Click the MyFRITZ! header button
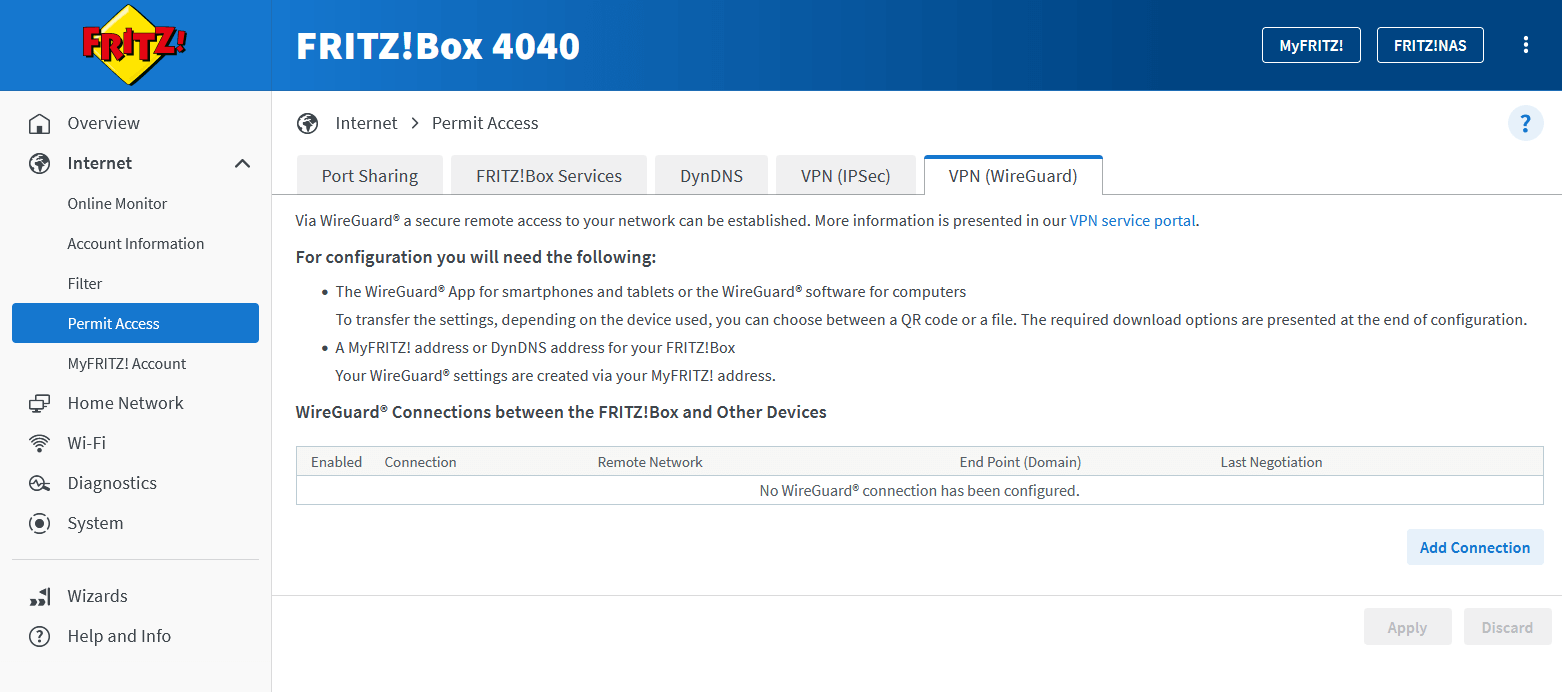Image resolution: width=1562 pixels, height=692 pixels. 1311,45
